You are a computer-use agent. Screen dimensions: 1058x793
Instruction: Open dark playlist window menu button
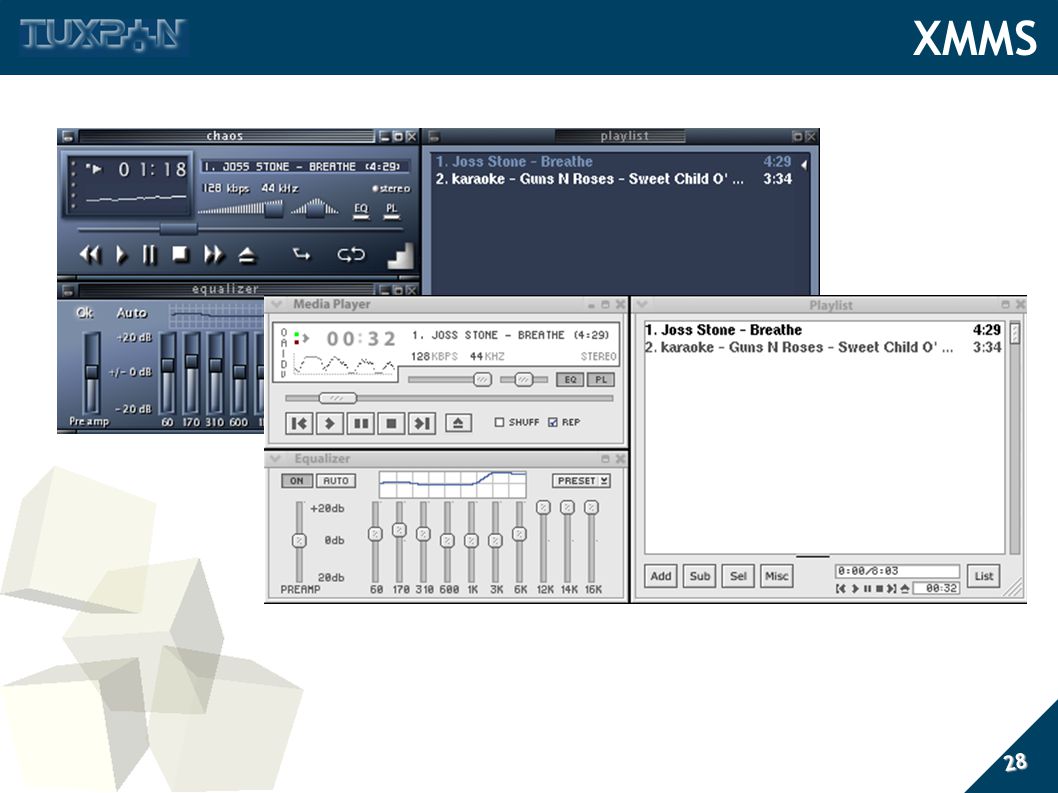point(434,136)
